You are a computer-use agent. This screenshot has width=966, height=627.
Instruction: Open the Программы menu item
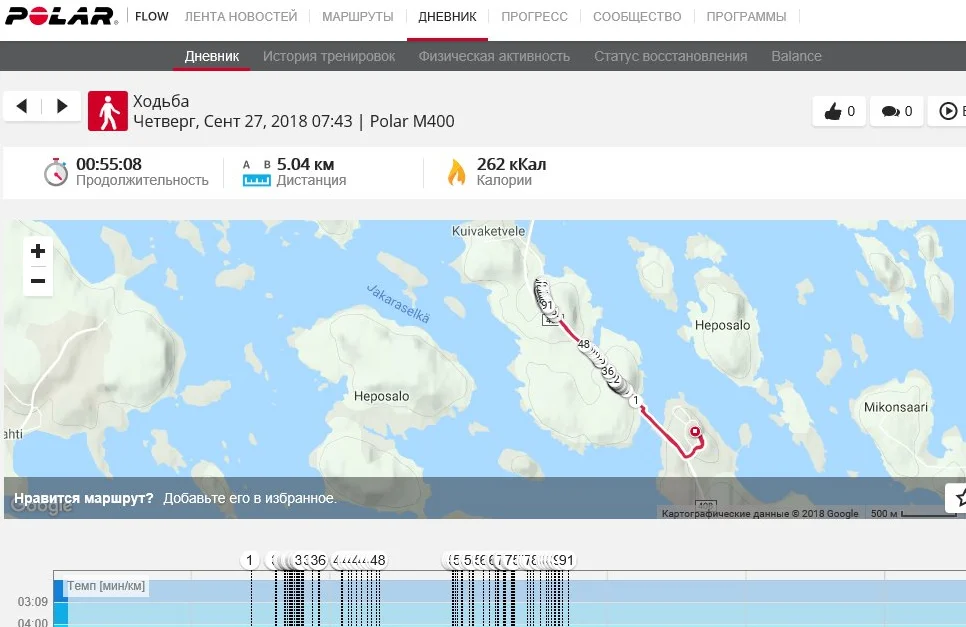(x=746, y=17)
